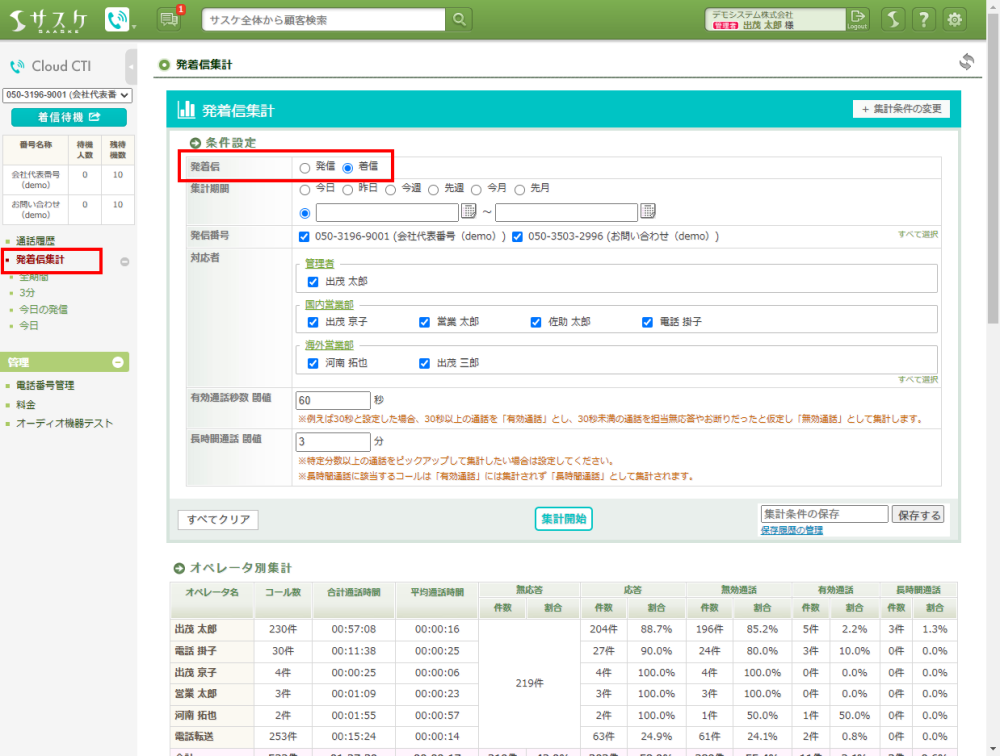Open the 050-3196-9001 phone number dropdown
Image resolution: width=1000 pixels, height=756 pixels.
(x=68, y=95)
